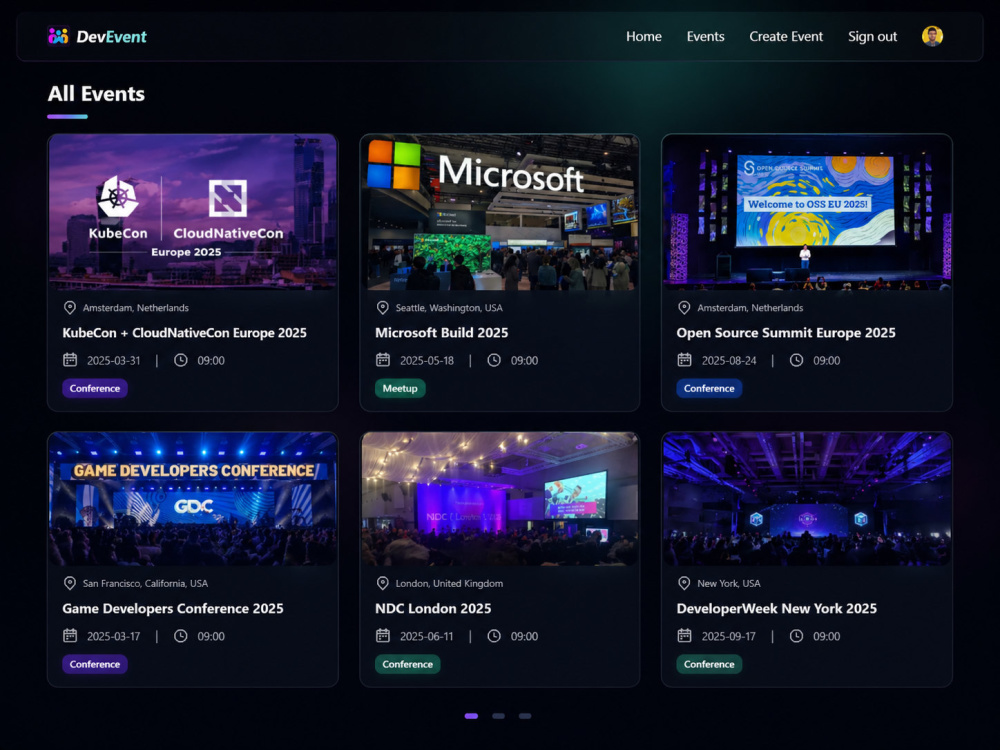
Task: Open DeveloperWeek New York 2025 title
Action: tap(777, 608)
